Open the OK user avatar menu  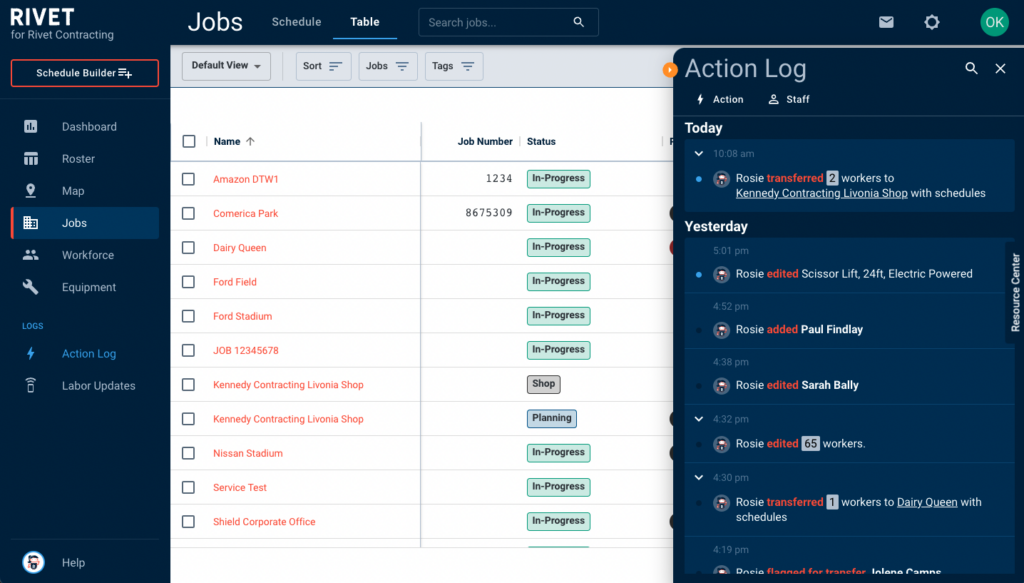(x=994, y=22)
